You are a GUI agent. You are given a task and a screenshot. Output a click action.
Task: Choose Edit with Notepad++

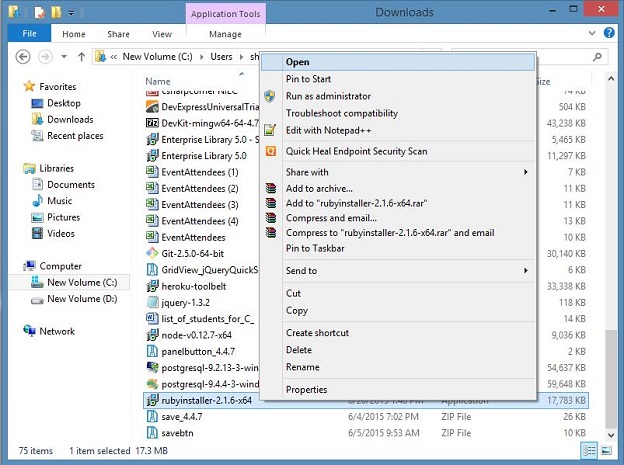328,130
